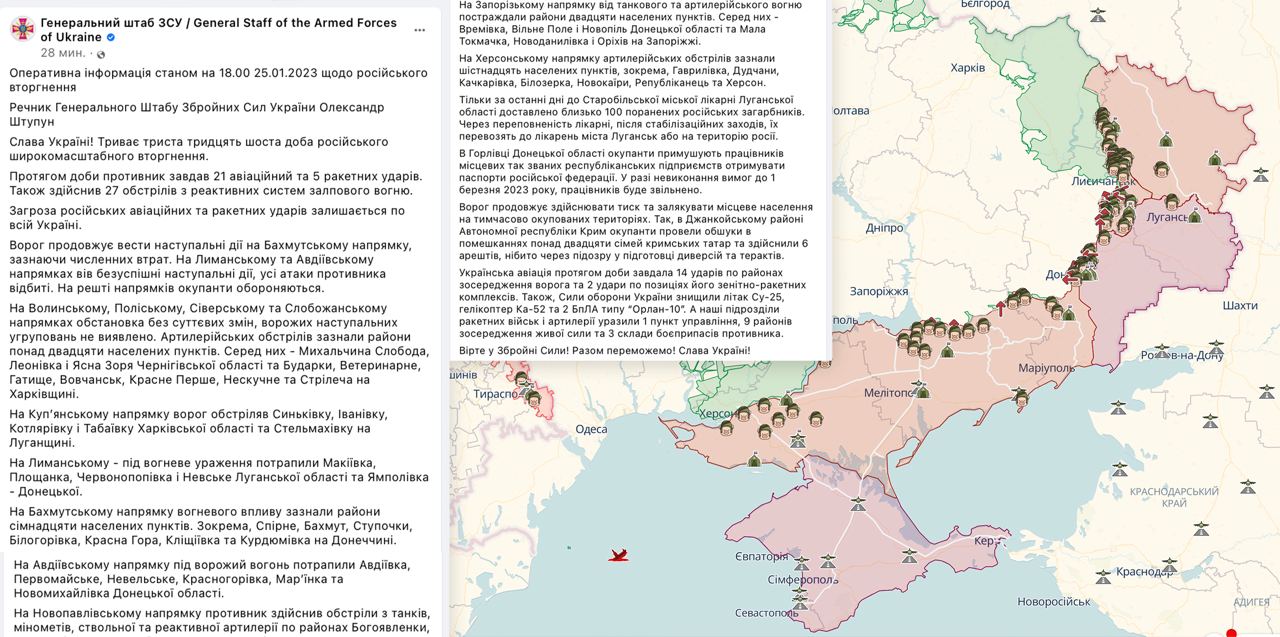Open the General Staff page avatar
The width and height of the screenshot is (1280, 637).
tap(22, 30)
